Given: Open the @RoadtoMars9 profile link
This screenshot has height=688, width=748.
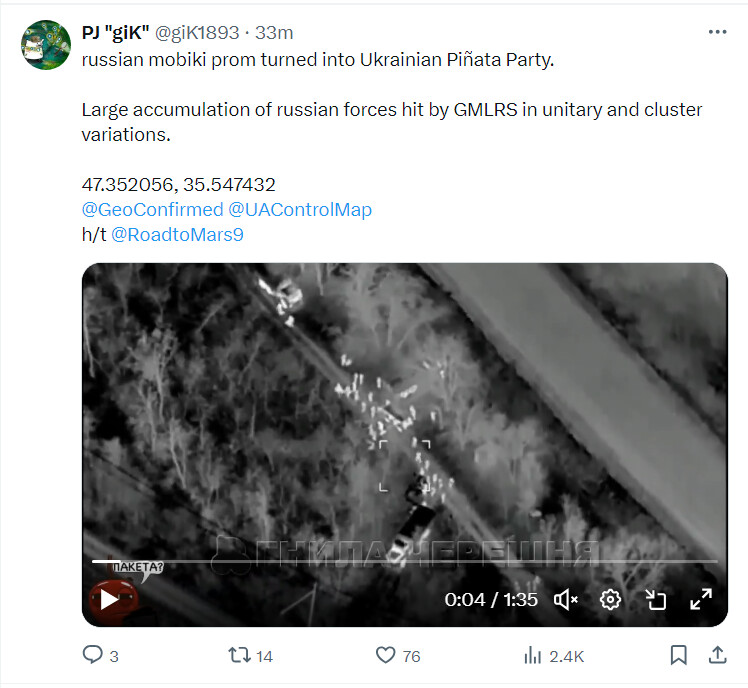Looking at the screenshot, I should (x=177, y=235).
